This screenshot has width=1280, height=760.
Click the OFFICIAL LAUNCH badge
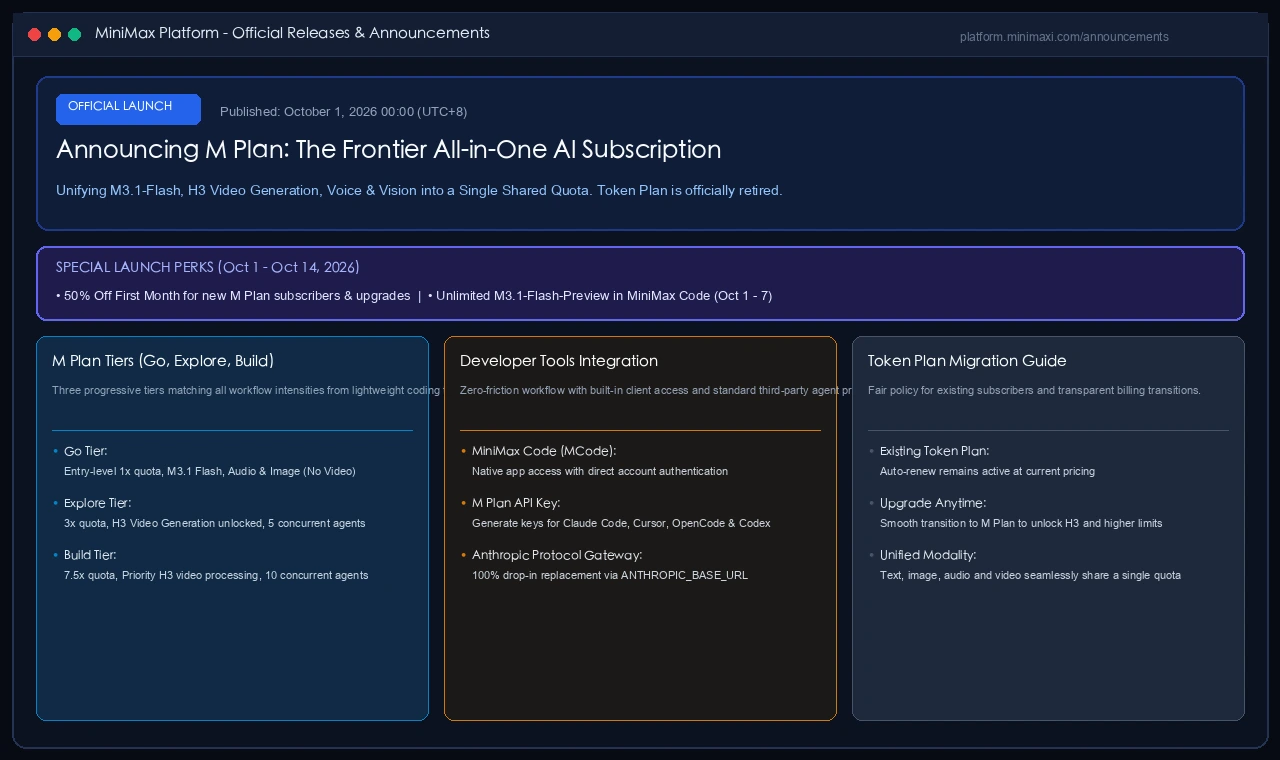[x=128, y=109]
